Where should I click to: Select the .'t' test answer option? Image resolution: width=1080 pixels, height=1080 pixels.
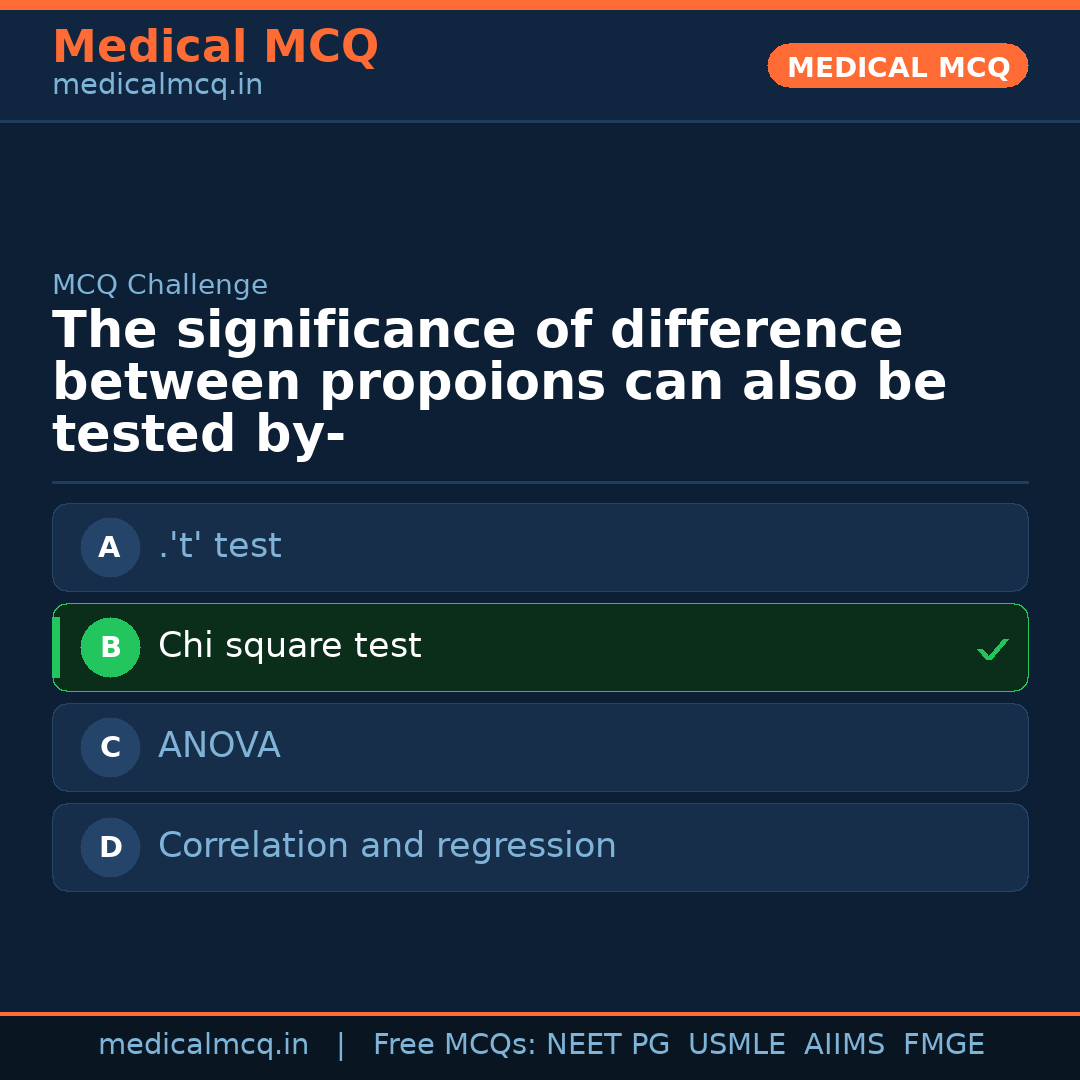(x=540, y=547)
